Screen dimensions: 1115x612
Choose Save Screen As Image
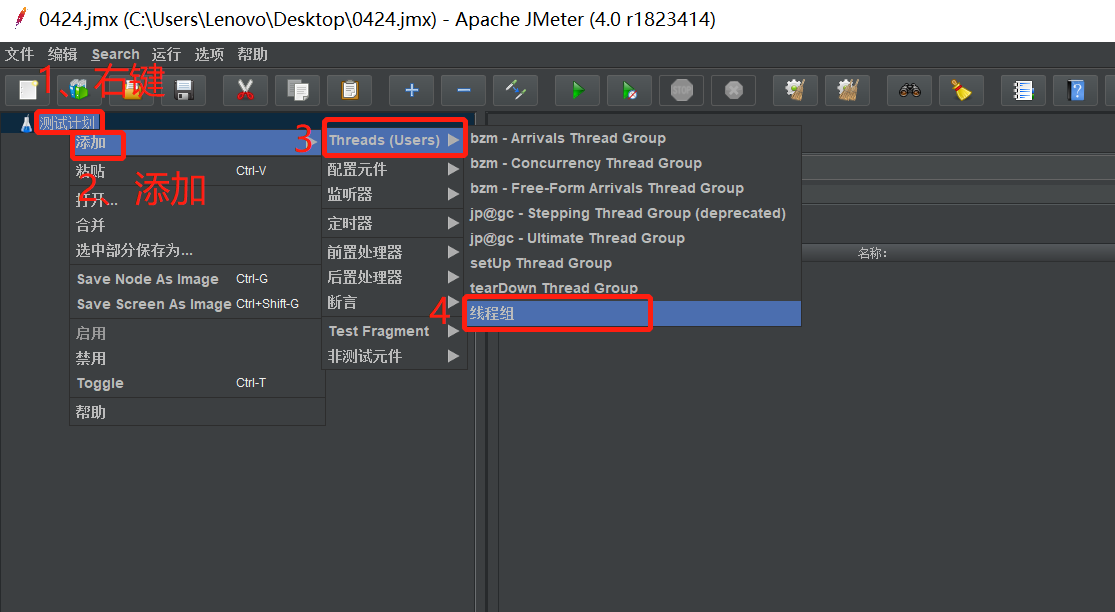point(197,304)
